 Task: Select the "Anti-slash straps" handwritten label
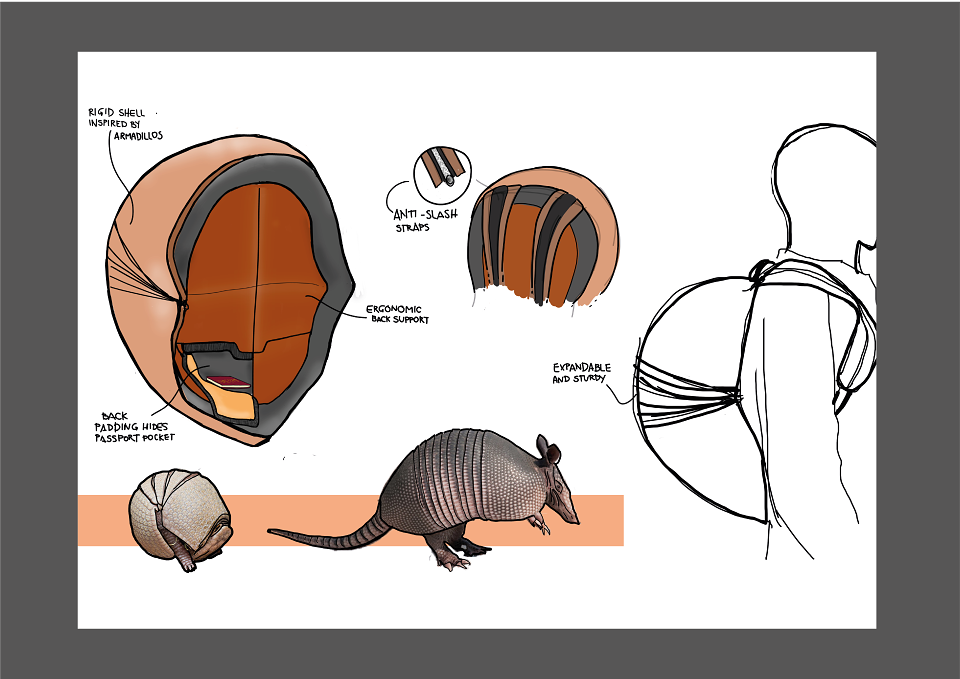[x=424, y=220]
